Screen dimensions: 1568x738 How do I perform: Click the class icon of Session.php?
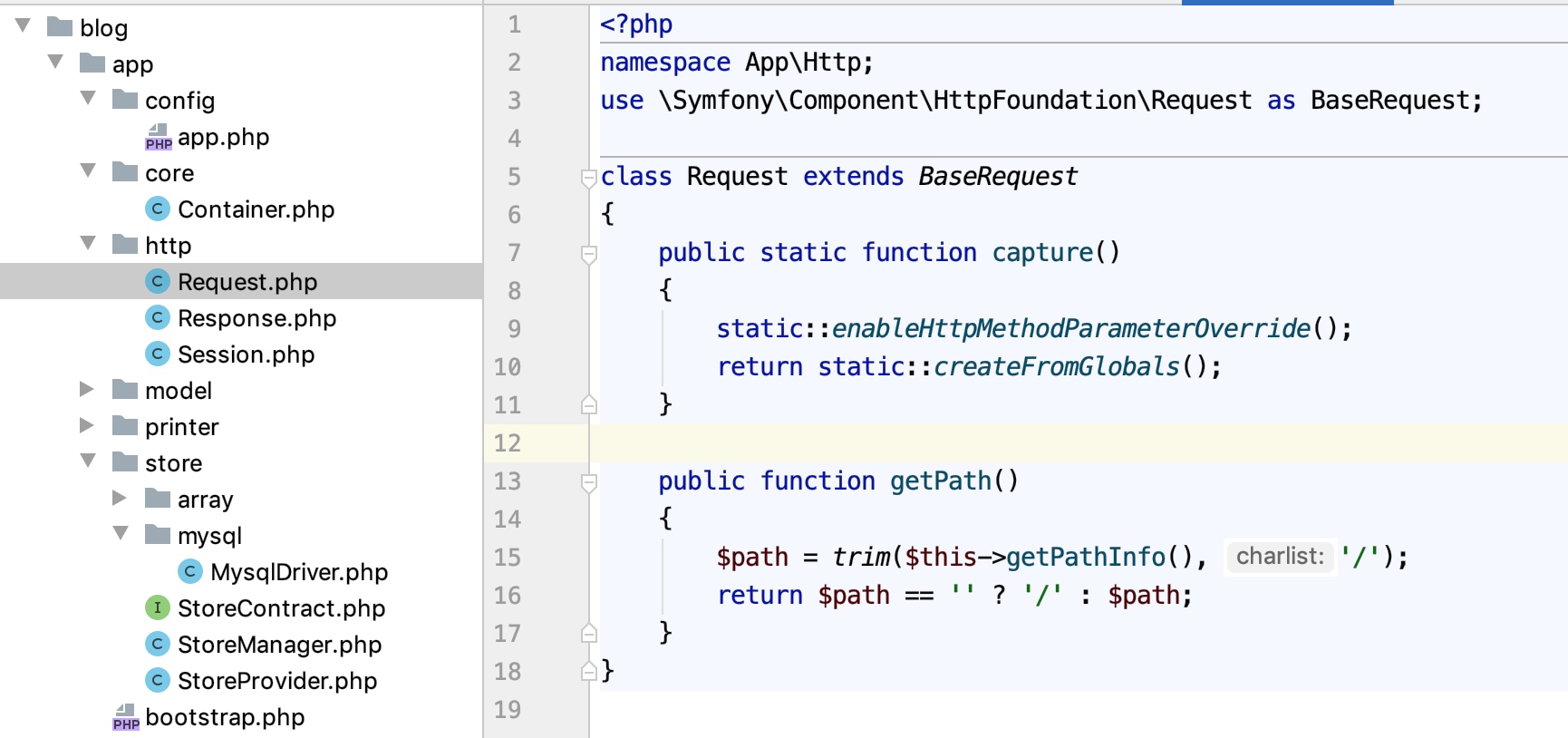(158, 354)
